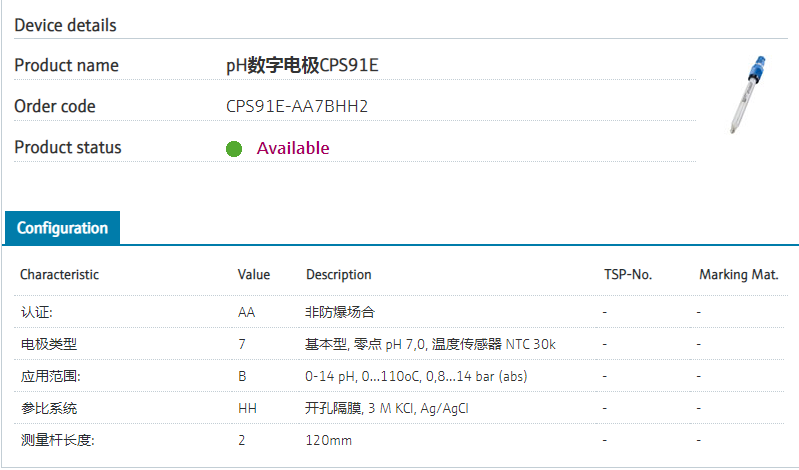Click the Characteristic column header
Screen dimensions: 799x470
tap(60, 275)
